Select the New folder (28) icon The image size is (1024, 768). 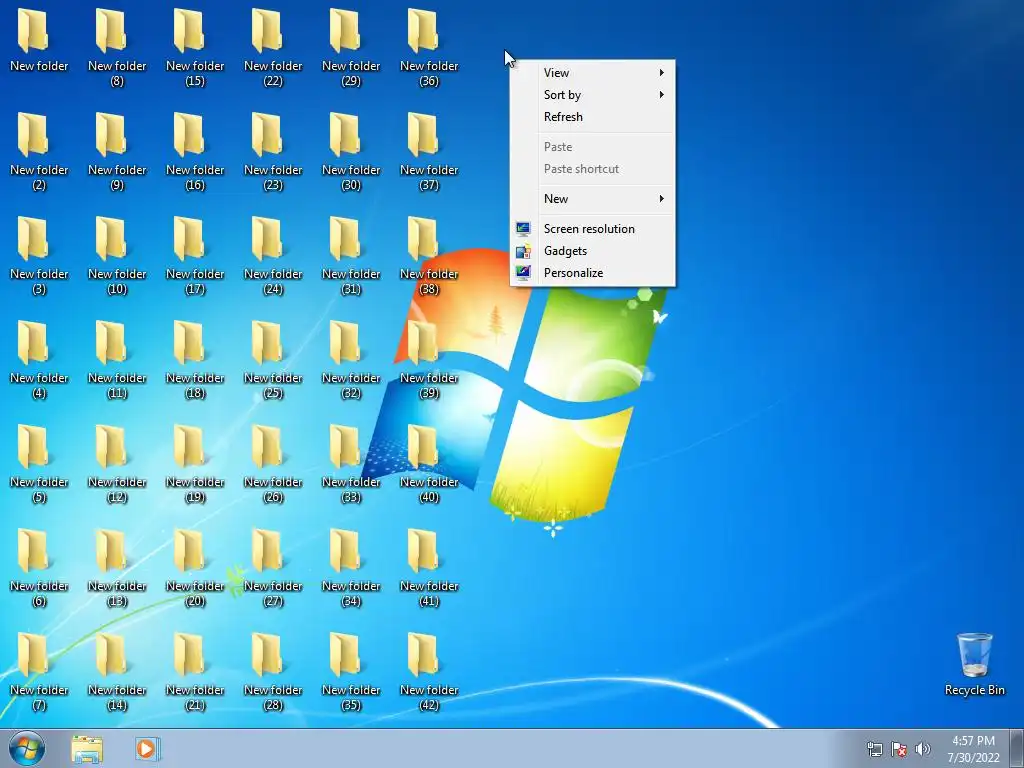click(x=266, y=654)
